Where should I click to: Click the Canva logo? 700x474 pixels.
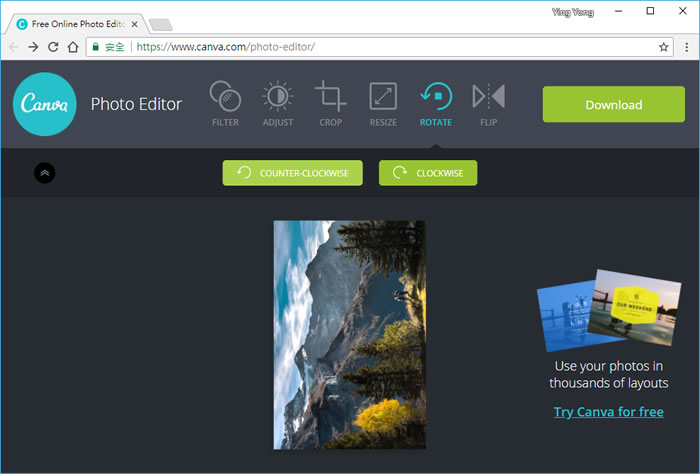pos(45,104)
